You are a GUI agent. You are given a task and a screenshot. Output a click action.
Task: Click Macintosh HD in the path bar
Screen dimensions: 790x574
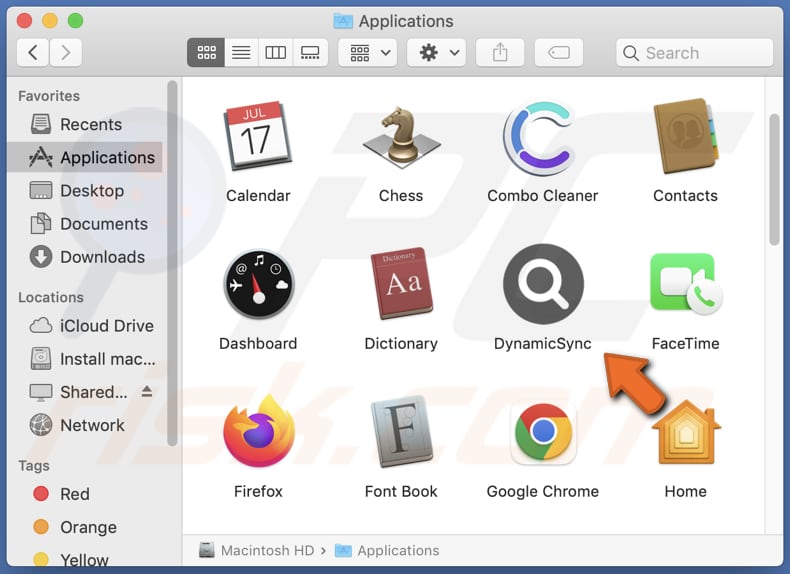256,550
